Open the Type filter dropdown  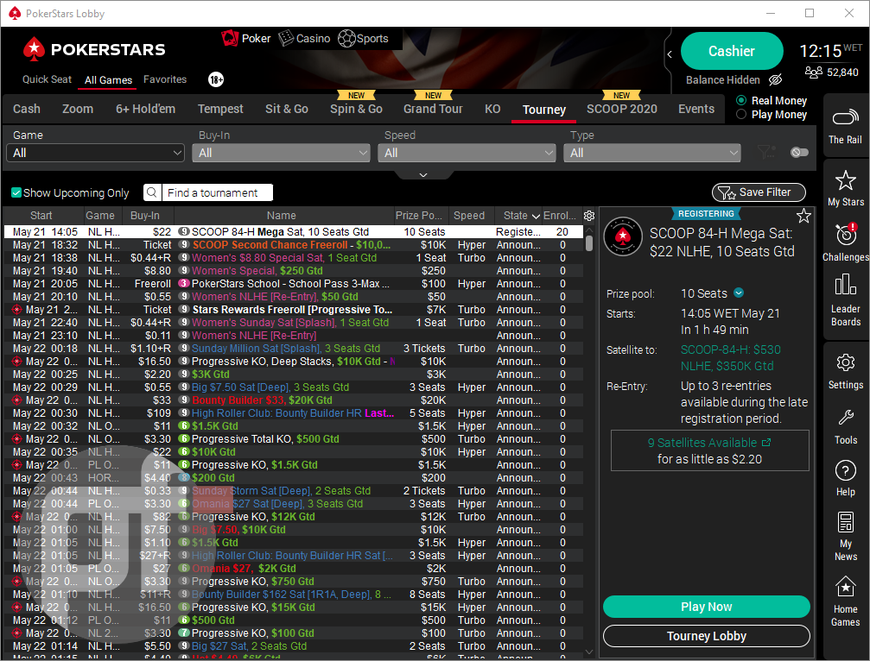(x=652, y=153)
